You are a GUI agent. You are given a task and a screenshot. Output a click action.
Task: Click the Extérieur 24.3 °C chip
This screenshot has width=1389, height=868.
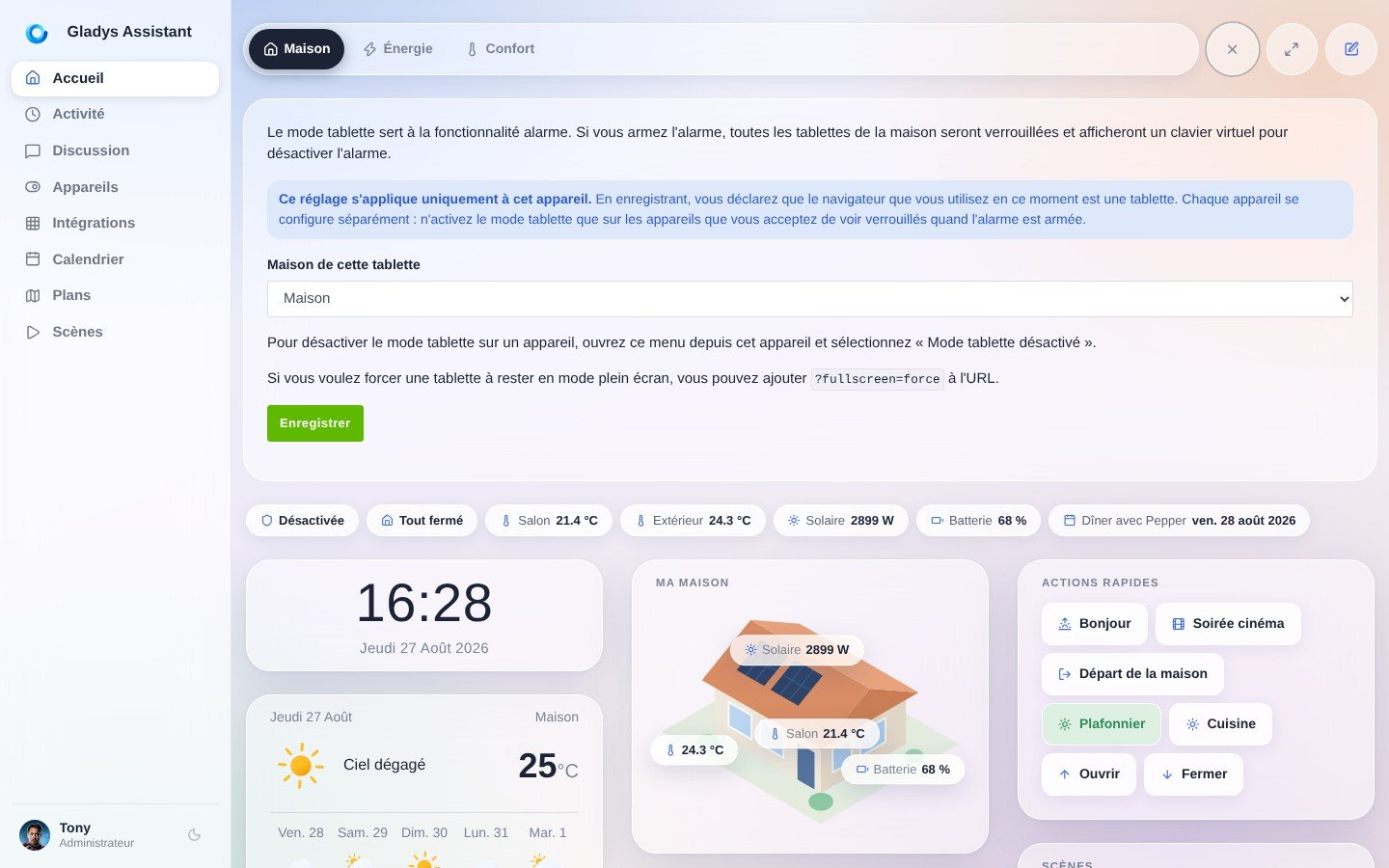click(x=693, y=521)
